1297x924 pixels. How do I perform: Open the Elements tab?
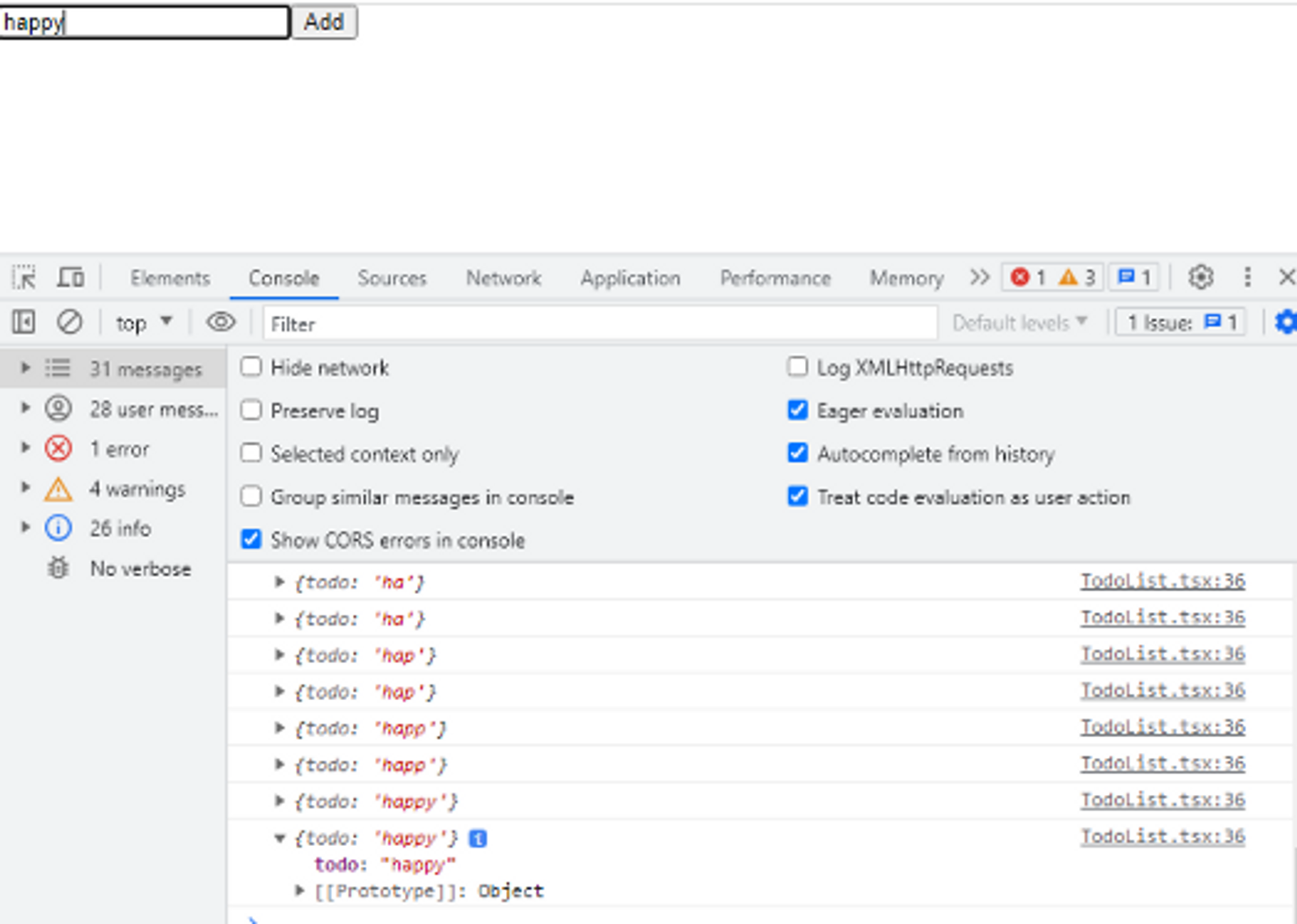170,278
